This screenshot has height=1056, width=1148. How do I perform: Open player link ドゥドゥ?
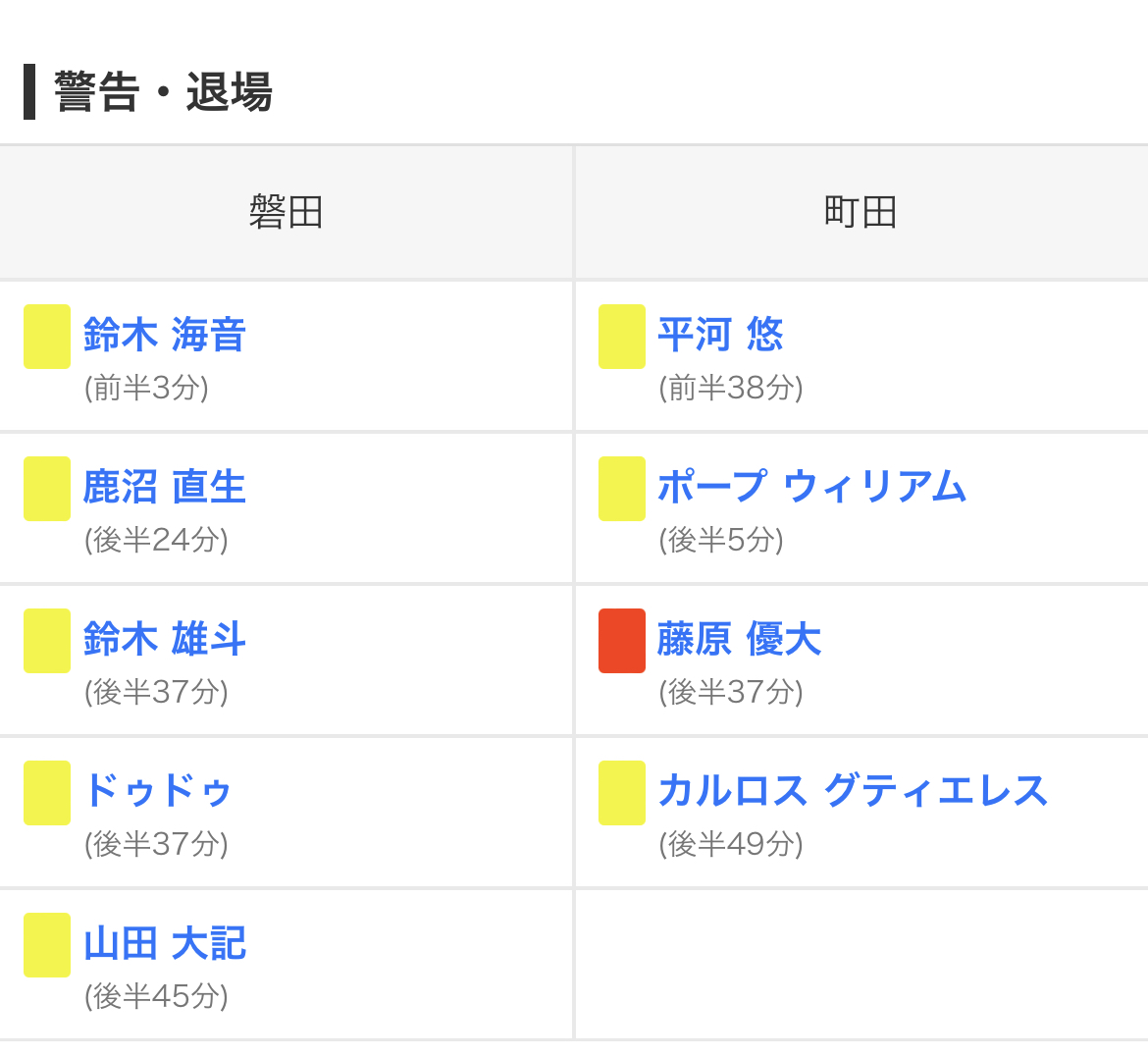[157, 791]
